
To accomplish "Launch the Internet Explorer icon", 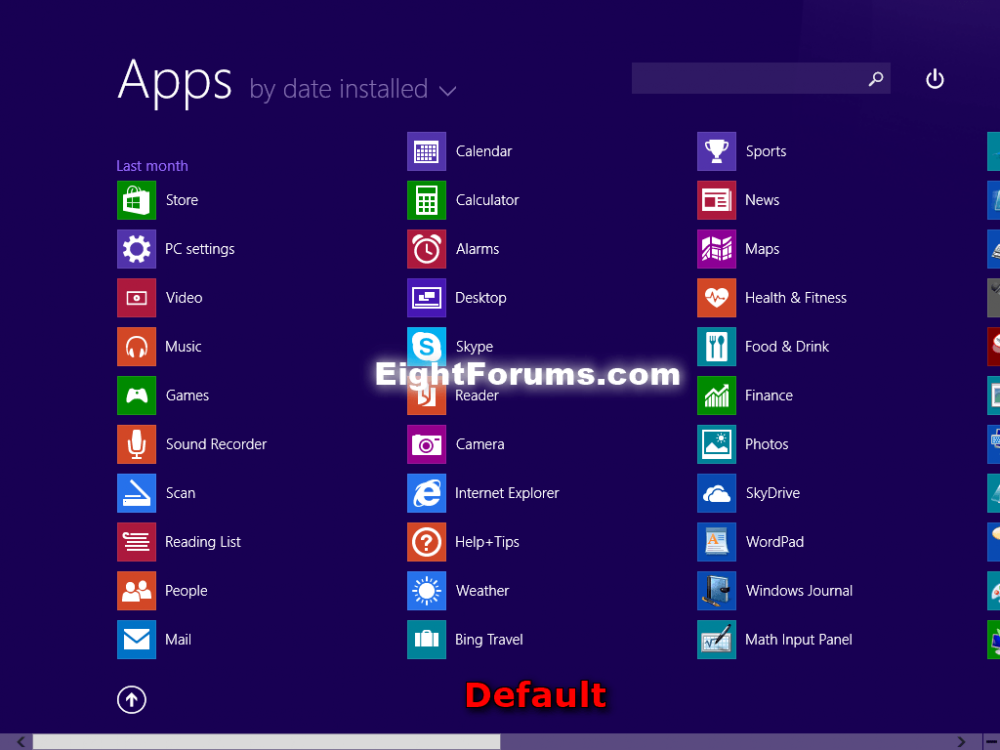I will point(427,493).
